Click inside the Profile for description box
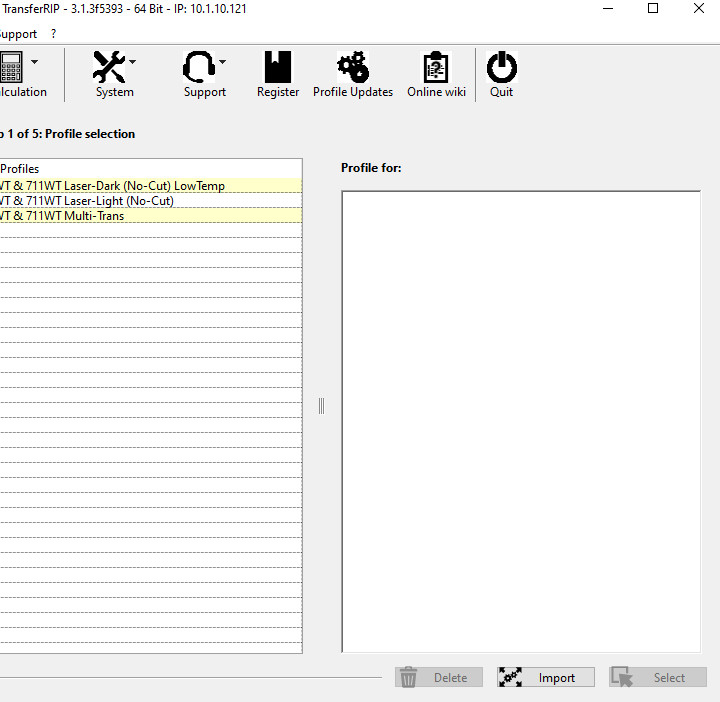Image resolution: width=720 pixels, height=702 pixels. tap(521, 421)
